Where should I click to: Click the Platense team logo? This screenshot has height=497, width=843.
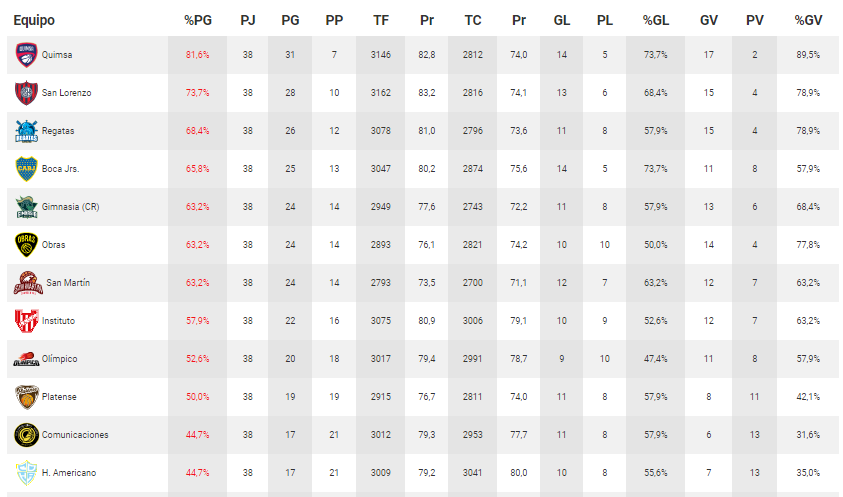coord(27,397)
